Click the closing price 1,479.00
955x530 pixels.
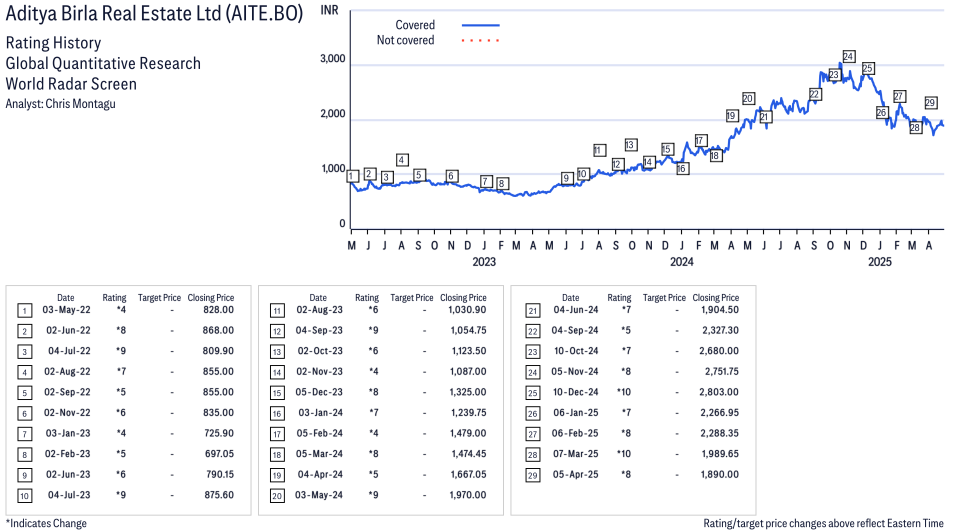point(468,434)
